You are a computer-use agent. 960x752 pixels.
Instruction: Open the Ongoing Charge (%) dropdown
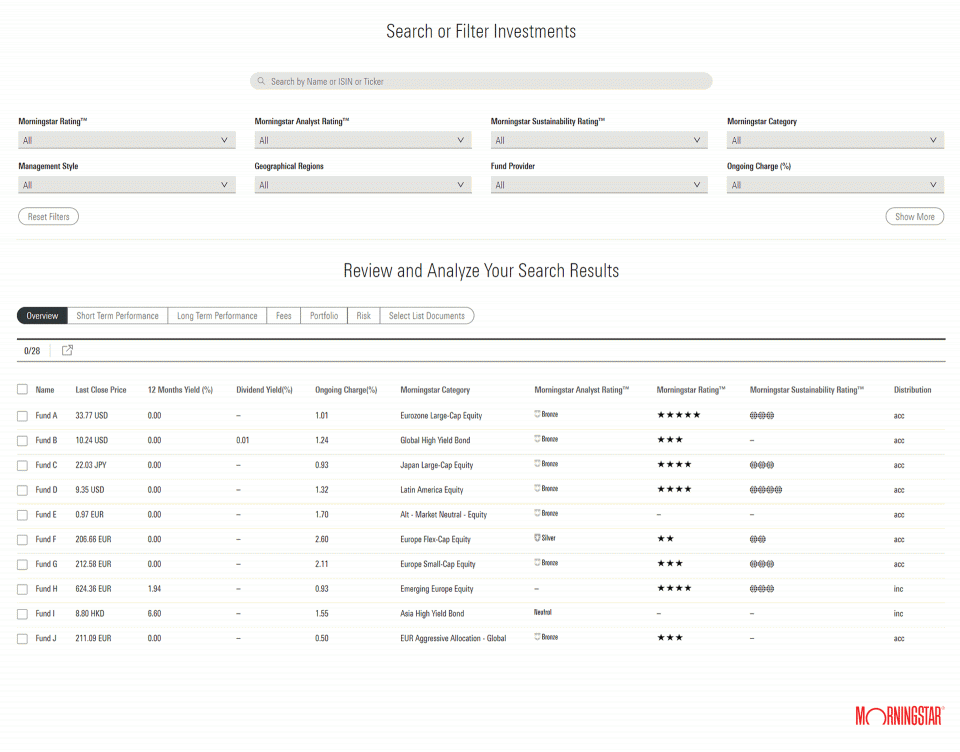(x=835, y=184)
